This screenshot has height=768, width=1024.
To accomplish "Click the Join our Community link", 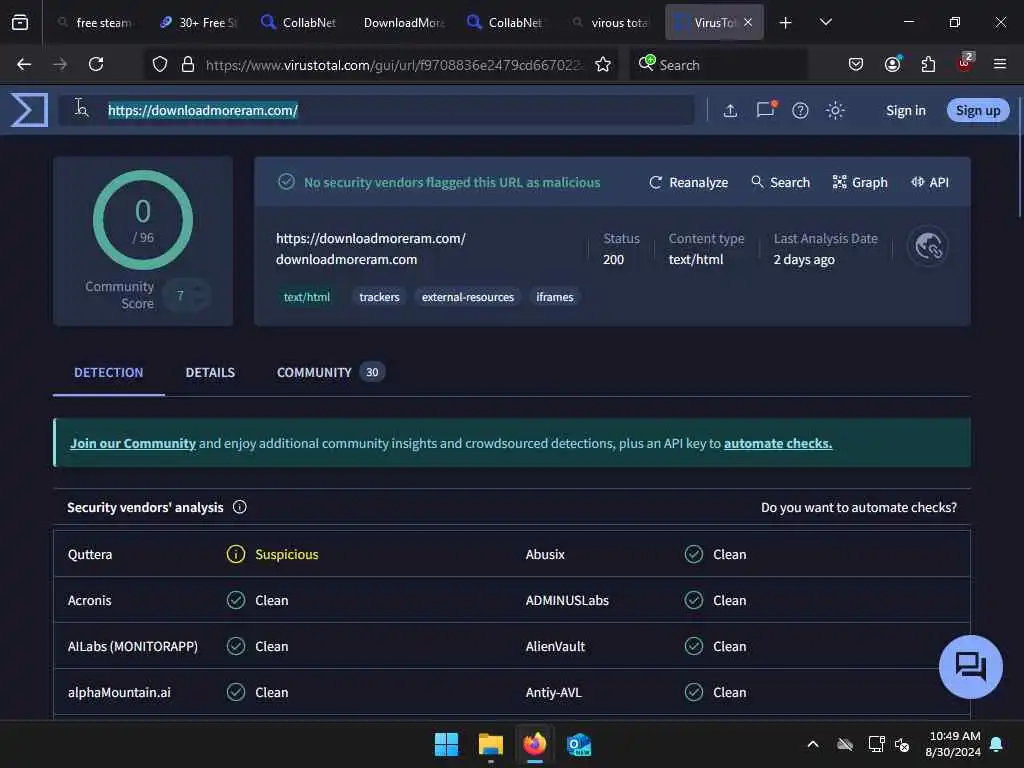I will click(133, 443).
